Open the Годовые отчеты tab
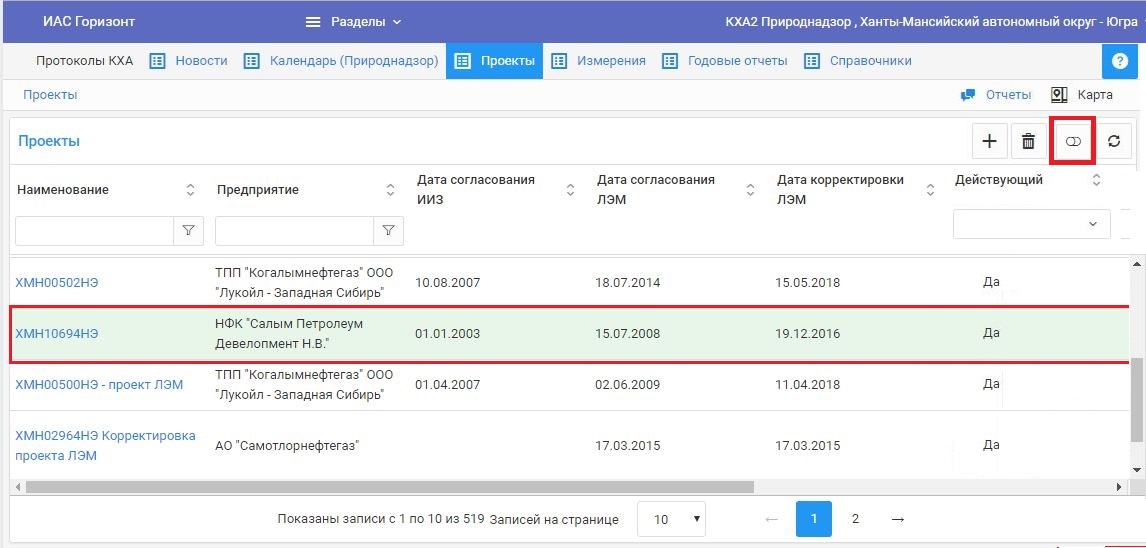The height and width of the screenshot is (548, 1146). pyautogui.click(x=724, y=61)
